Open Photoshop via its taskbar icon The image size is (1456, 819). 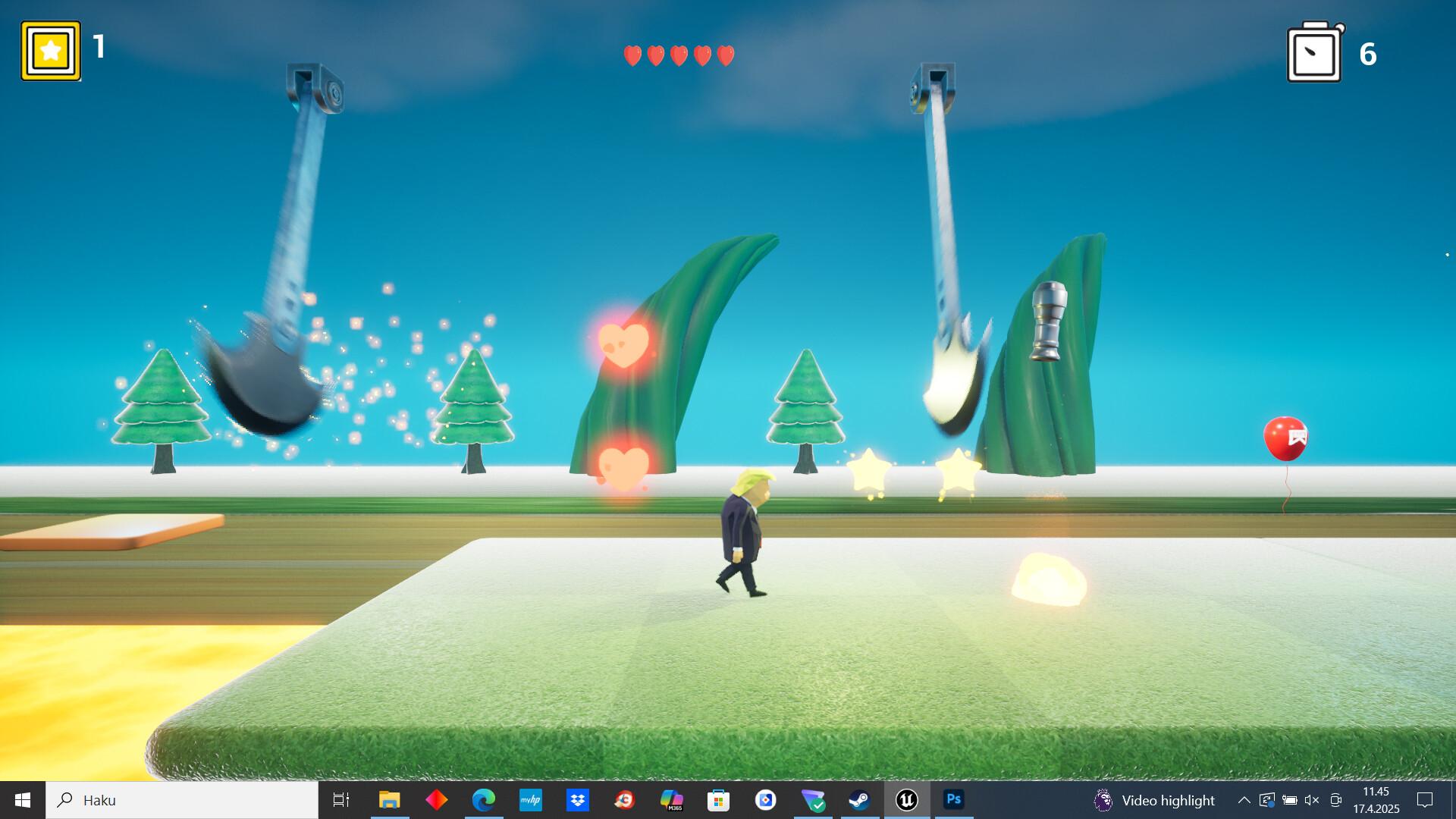(x=954, y=800)
